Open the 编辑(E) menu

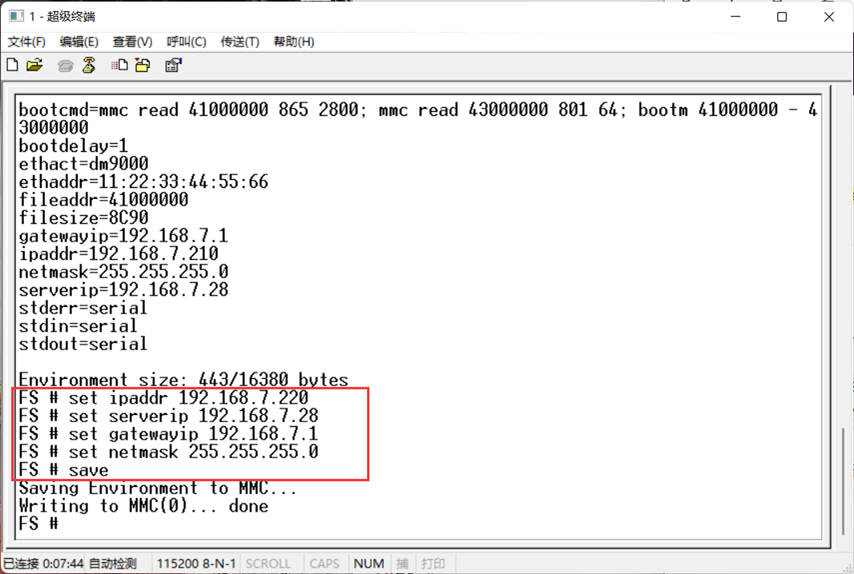pyautogui.click(x=79, y=41)
